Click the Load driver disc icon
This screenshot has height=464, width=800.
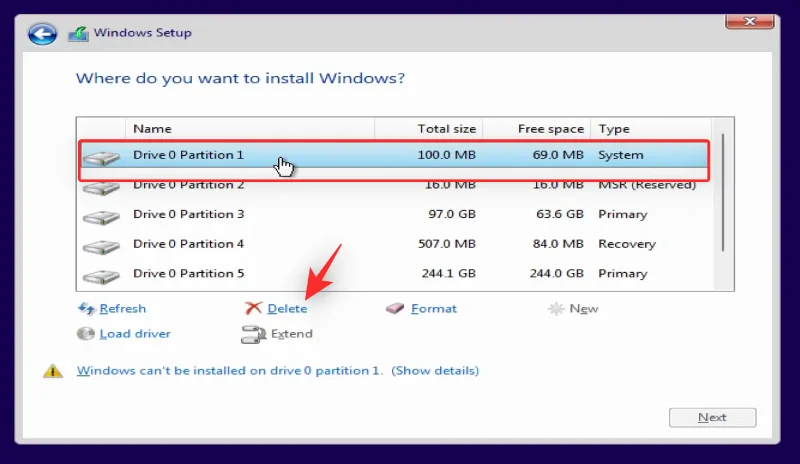click(x=86, y=333)
